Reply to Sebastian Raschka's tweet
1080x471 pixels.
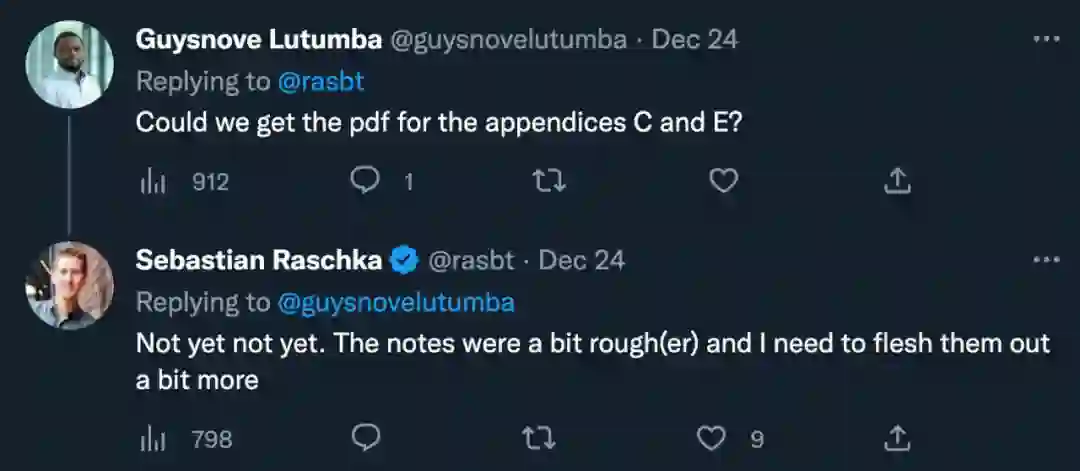(x=368, y=437)
